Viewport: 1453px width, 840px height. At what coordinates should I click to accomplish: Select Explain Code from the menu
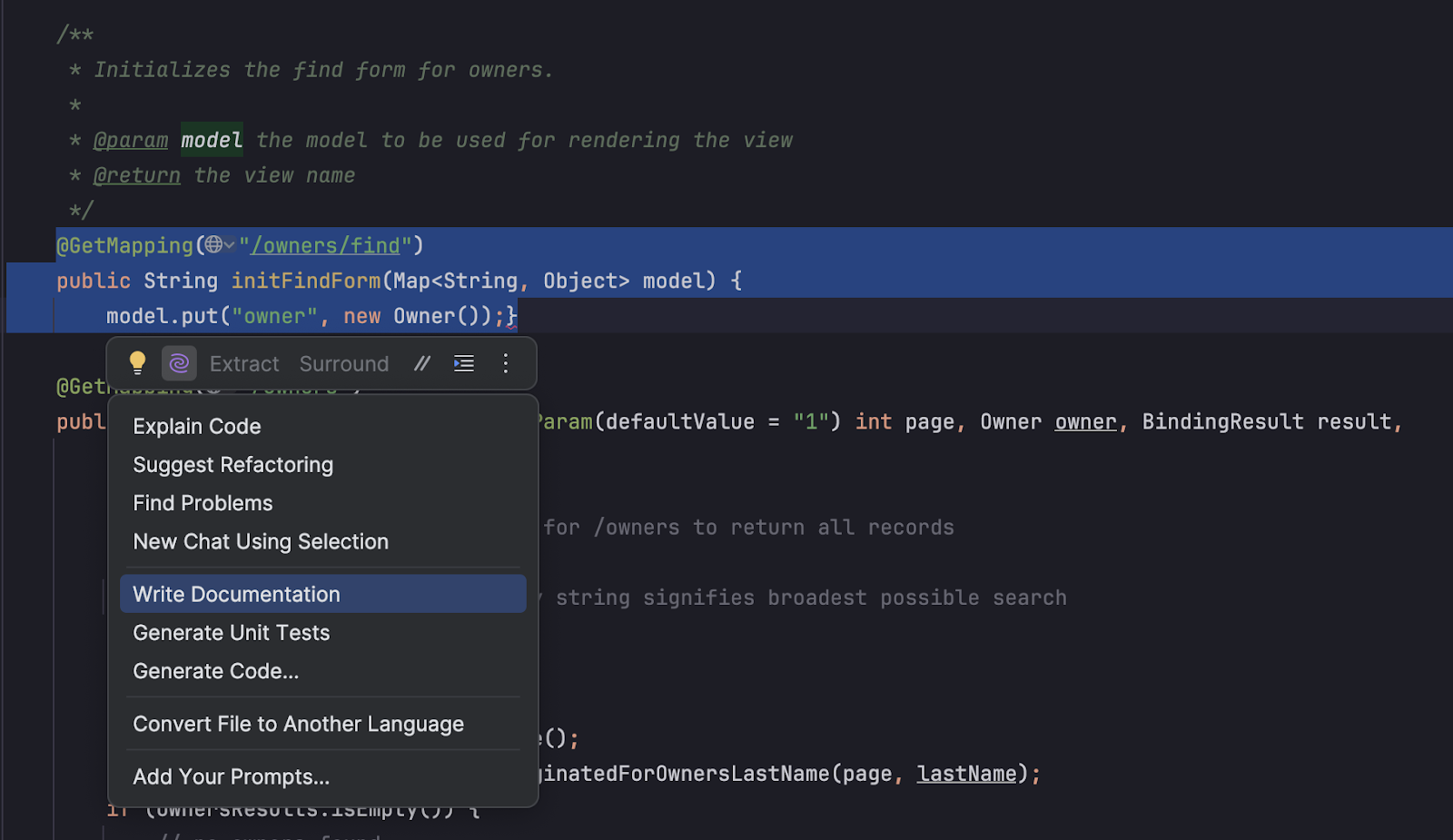[322, 427]
